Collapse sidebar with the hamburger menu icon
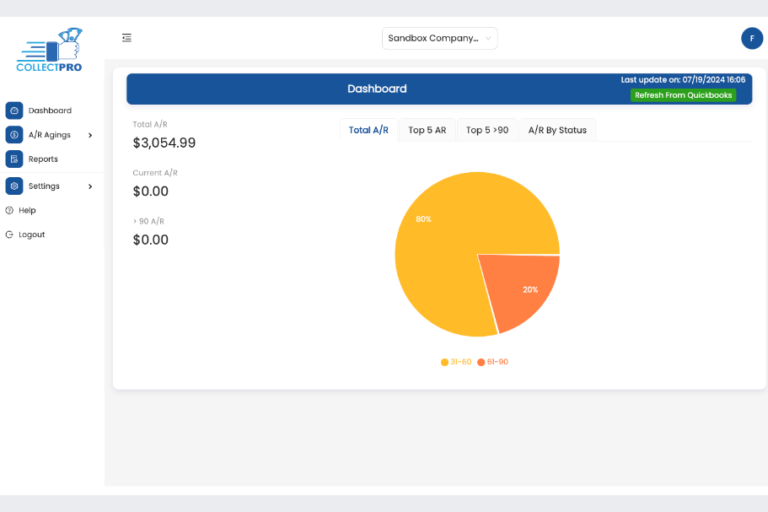The width and height of the screenshot is (768, 512). 127,38
